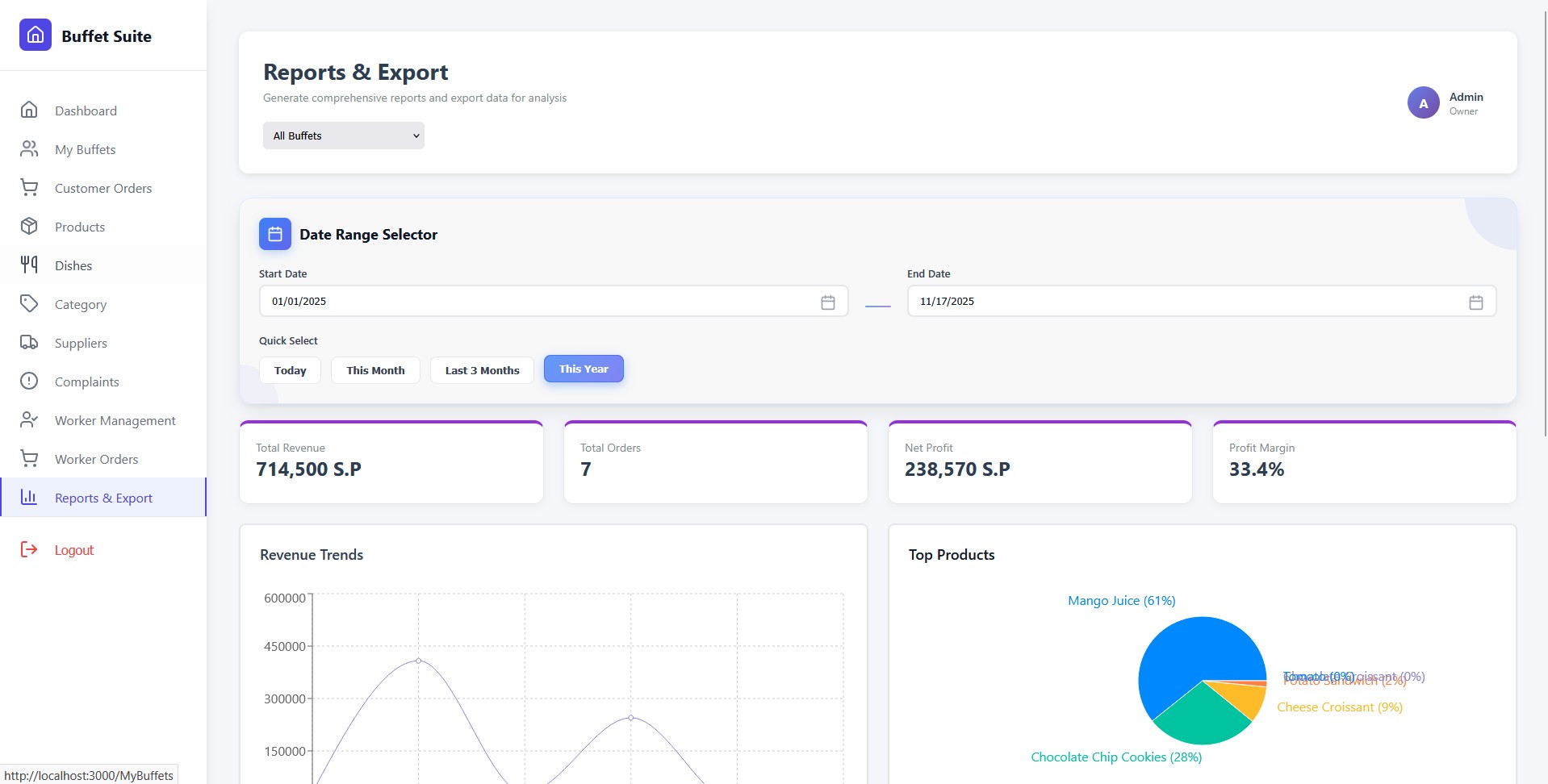Expand the All Buffets dropdown
The image size is (1548, 784).
pyautogui.click(x=344, y=136)
